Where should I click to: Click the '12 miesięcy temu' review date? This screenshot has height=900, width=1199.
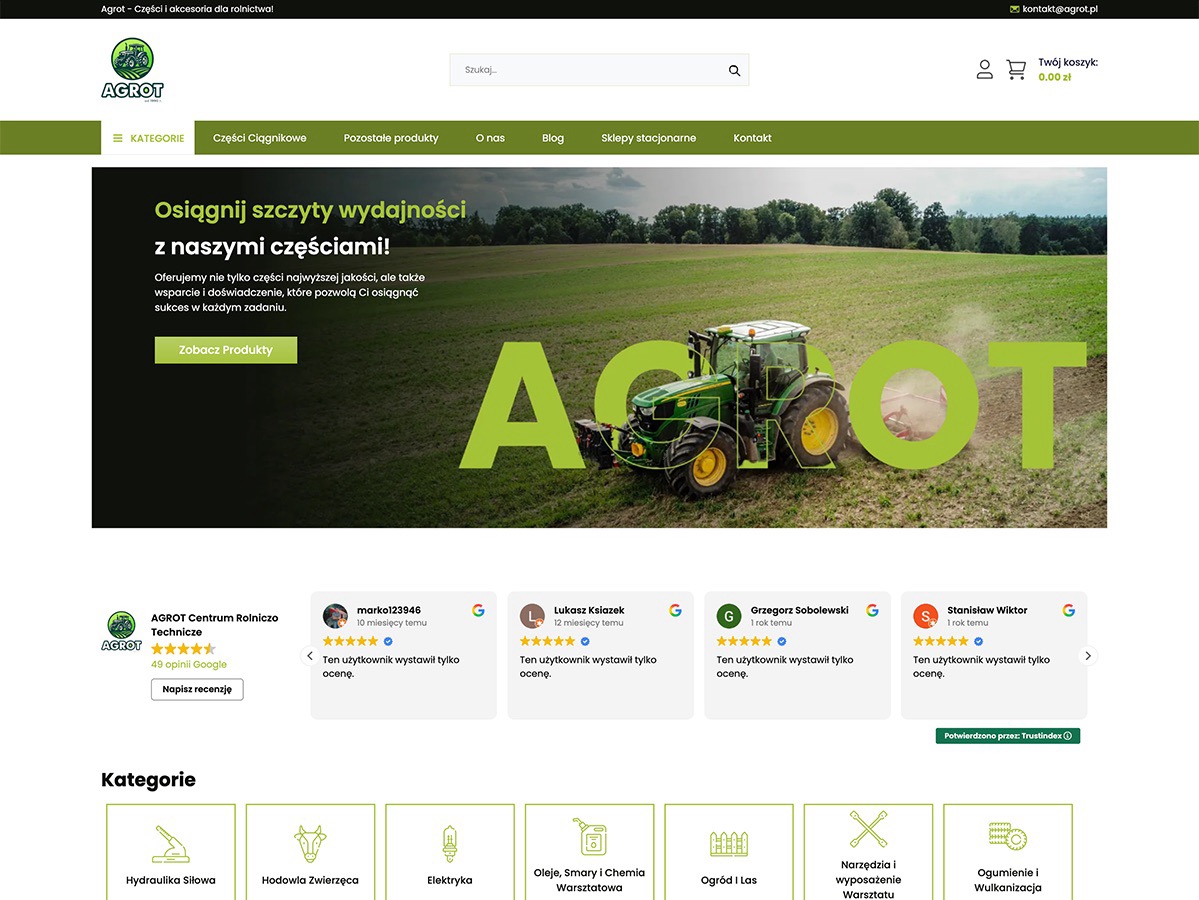pos(589,623)
